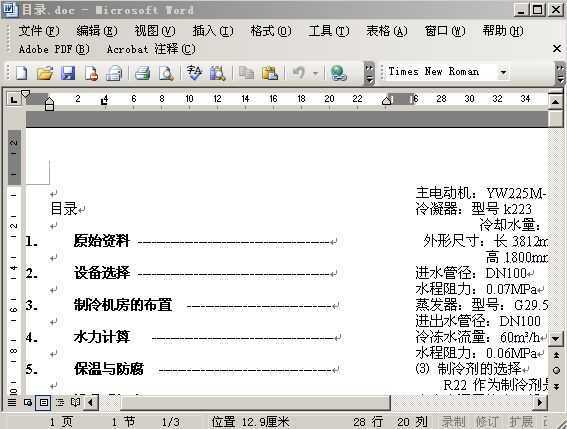Click the vertical scrollbar up arrow

pos(555,102)
